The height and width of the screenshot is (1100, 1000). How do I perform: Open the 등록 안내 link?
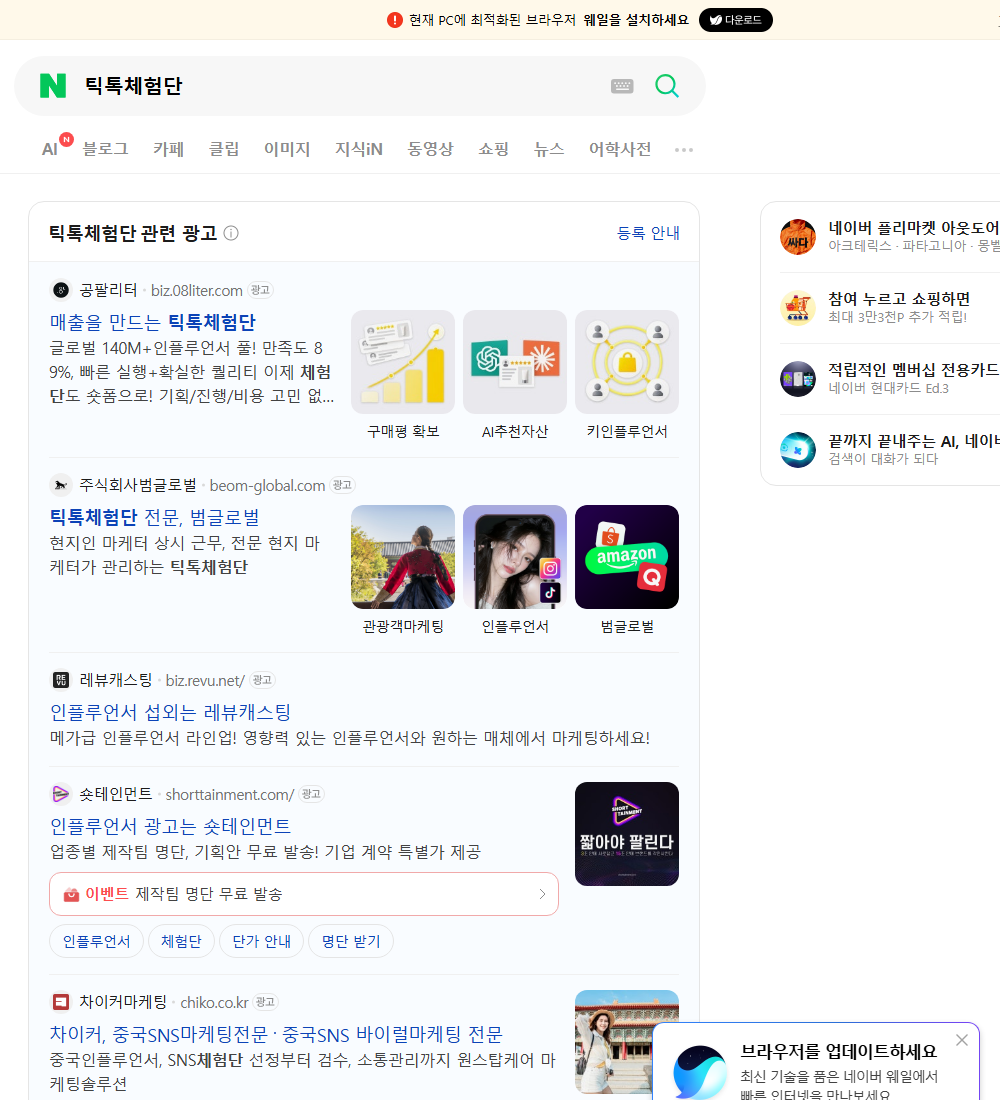[x=648, y=233]
